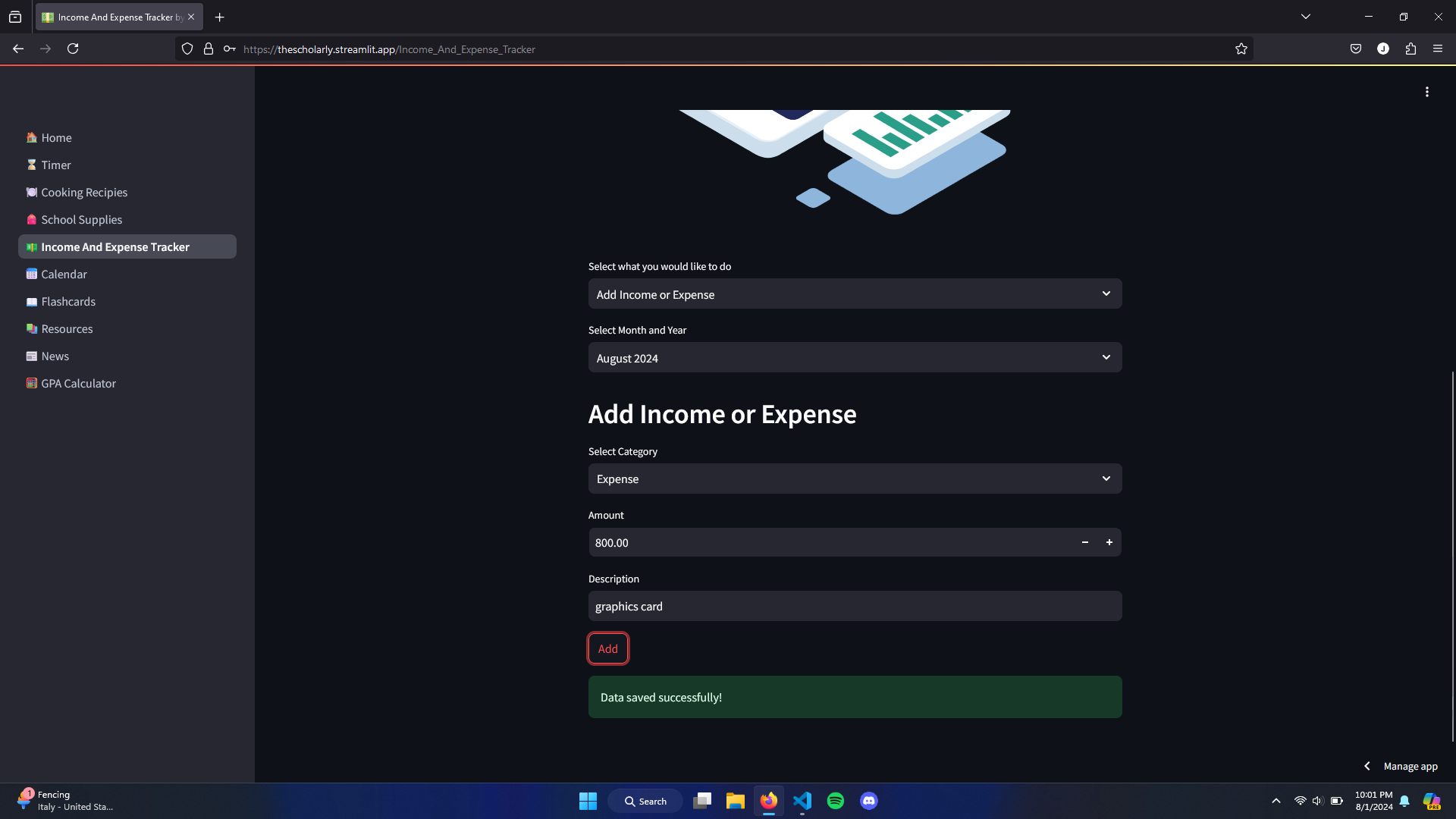
Task: Open the August 2024 month selector
Action: (855, 358)
